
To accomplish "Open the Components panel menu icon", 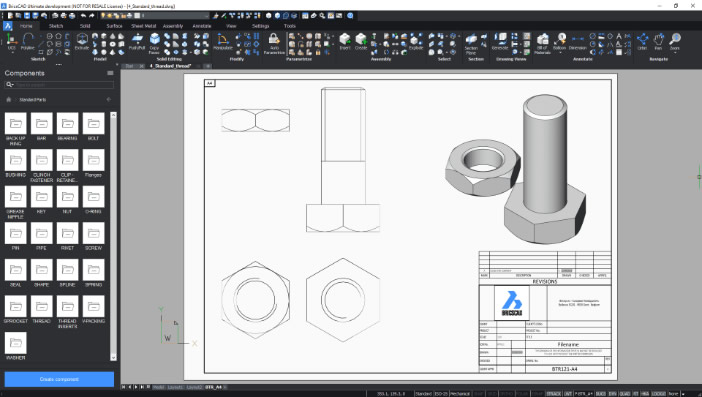I will click(110, 73).
